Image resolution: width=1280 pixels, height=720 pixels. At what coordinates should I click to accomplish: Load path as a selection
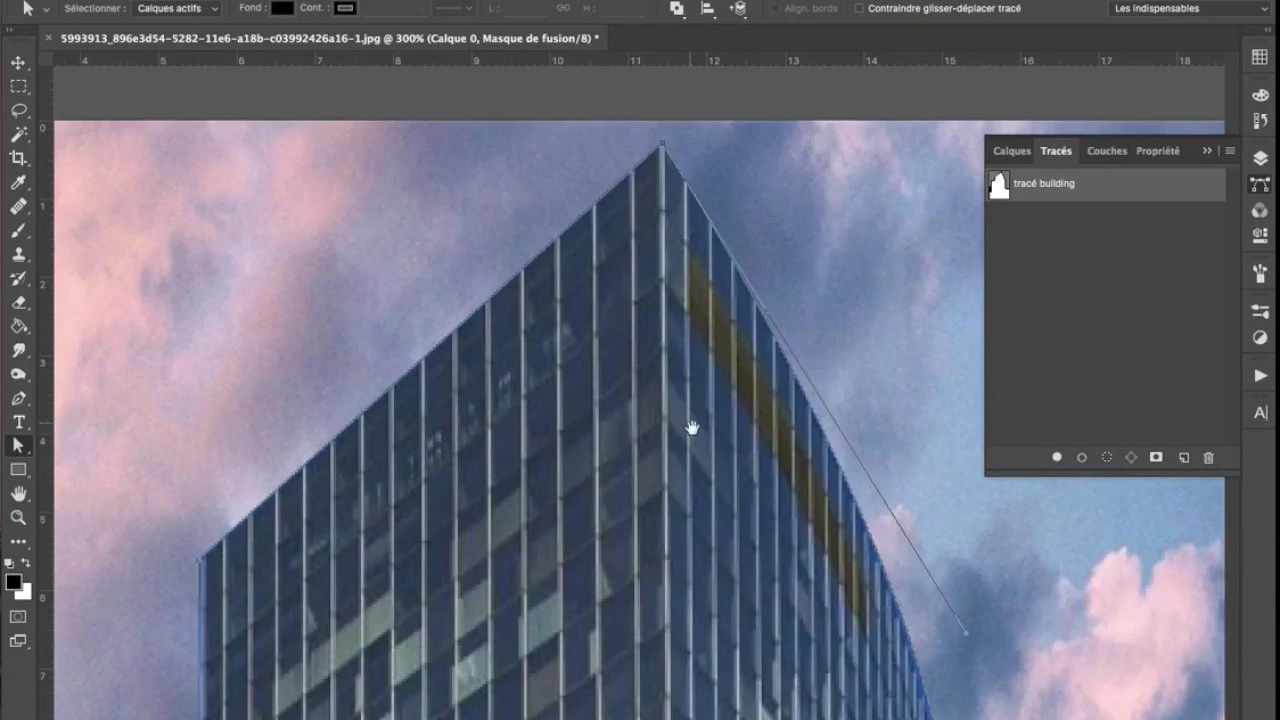click(1107, 457)
